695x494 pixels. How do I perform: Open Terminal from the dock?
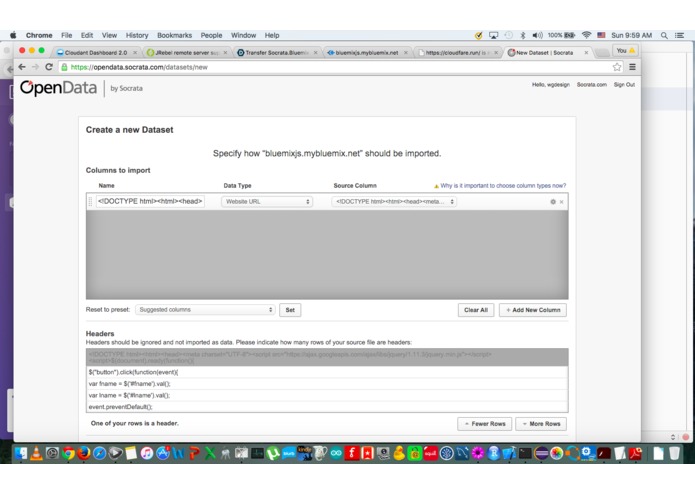[525, 453]
